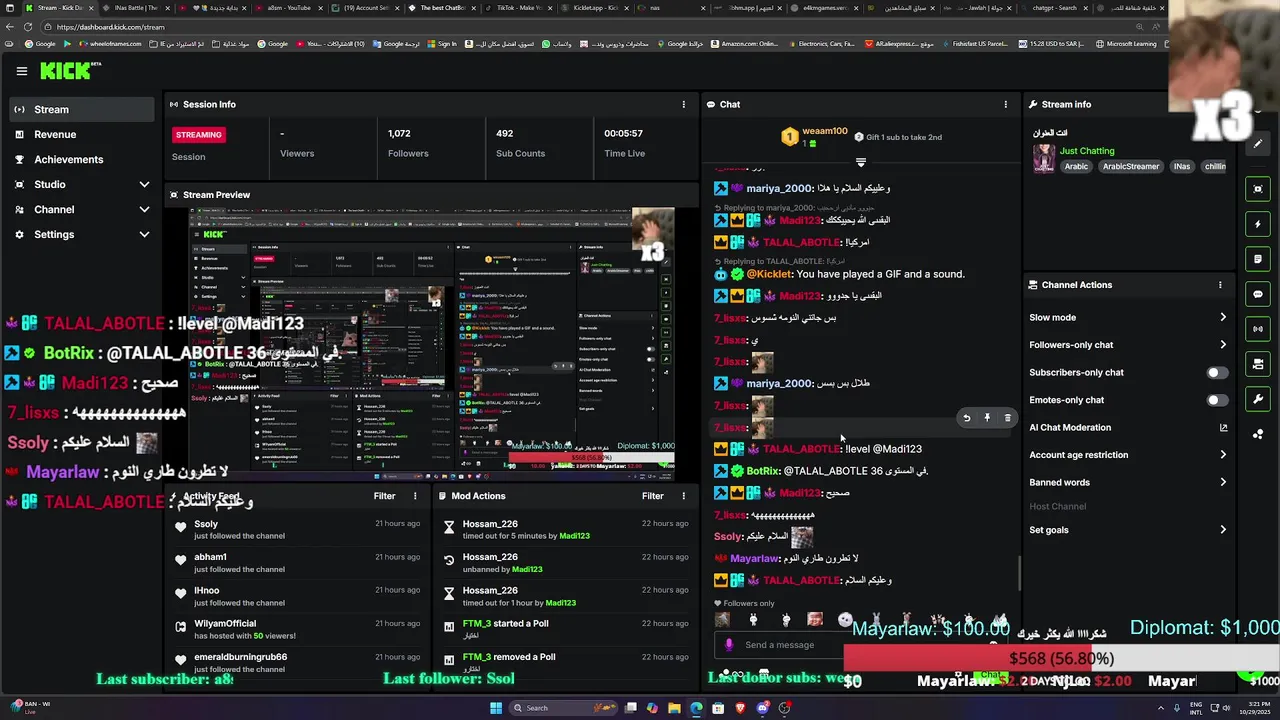The image size is (1280, 720).
Task: Toggle Subscribers-only chat switch
Action: [x=1216, y=373]
